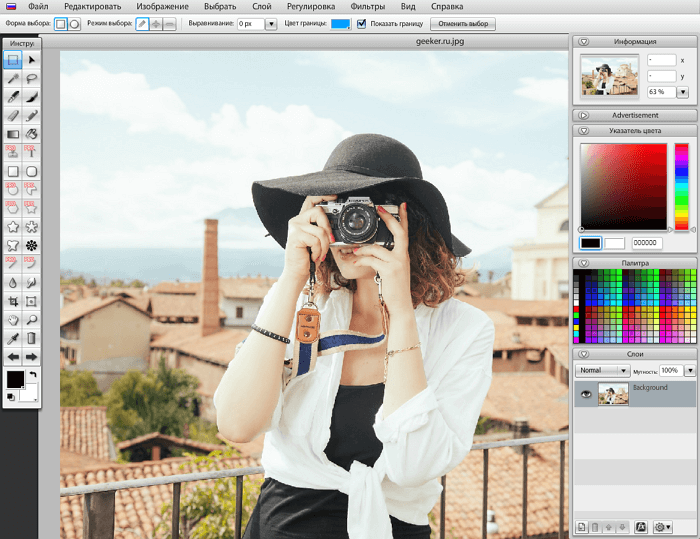700x539 pixels.
Task: Toggle the Показать границу checkbox
Action: (x=361, y=23)
